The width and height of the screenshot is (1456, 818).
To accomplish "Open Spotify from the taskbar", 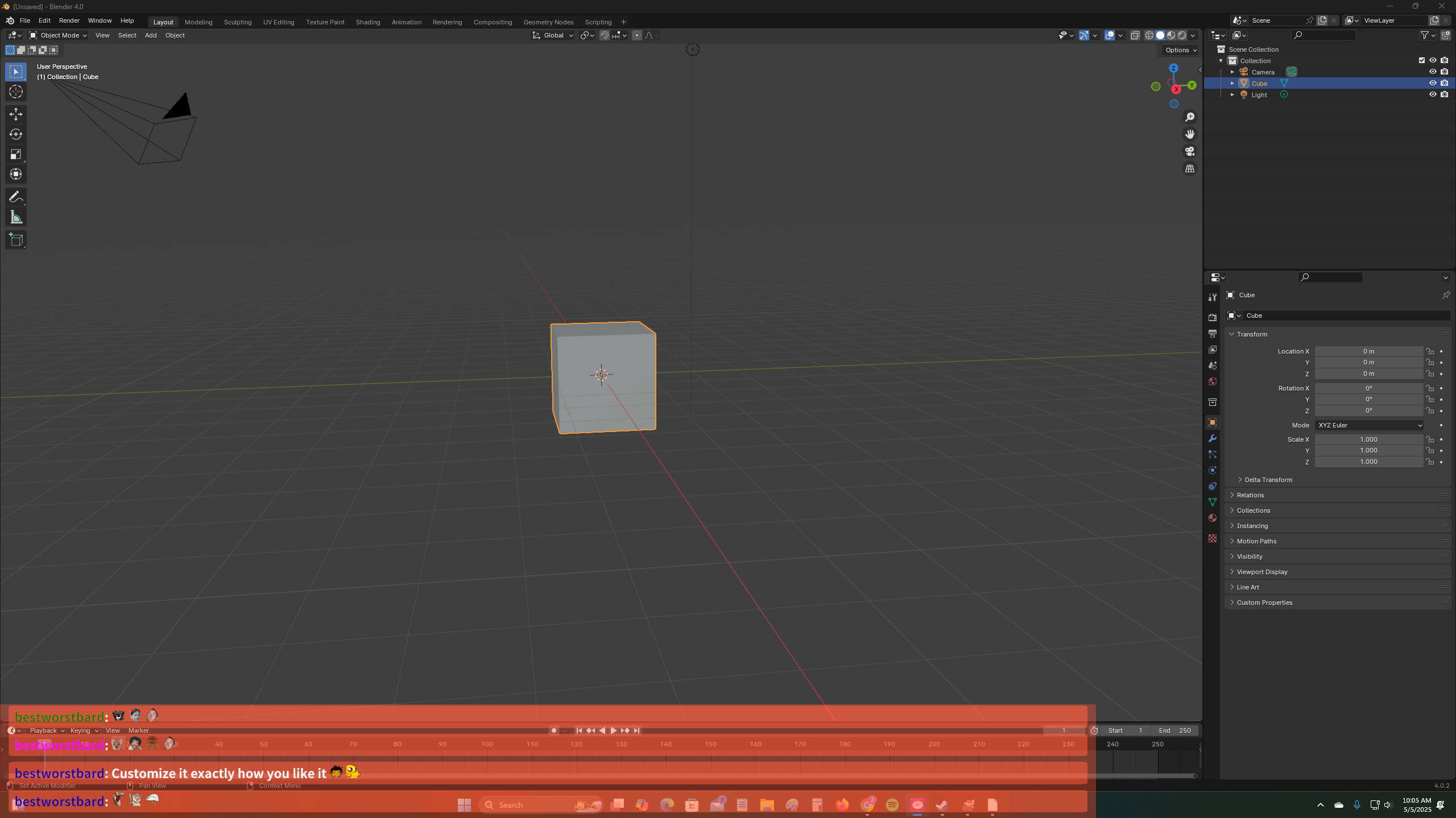I will coord(892,804).
